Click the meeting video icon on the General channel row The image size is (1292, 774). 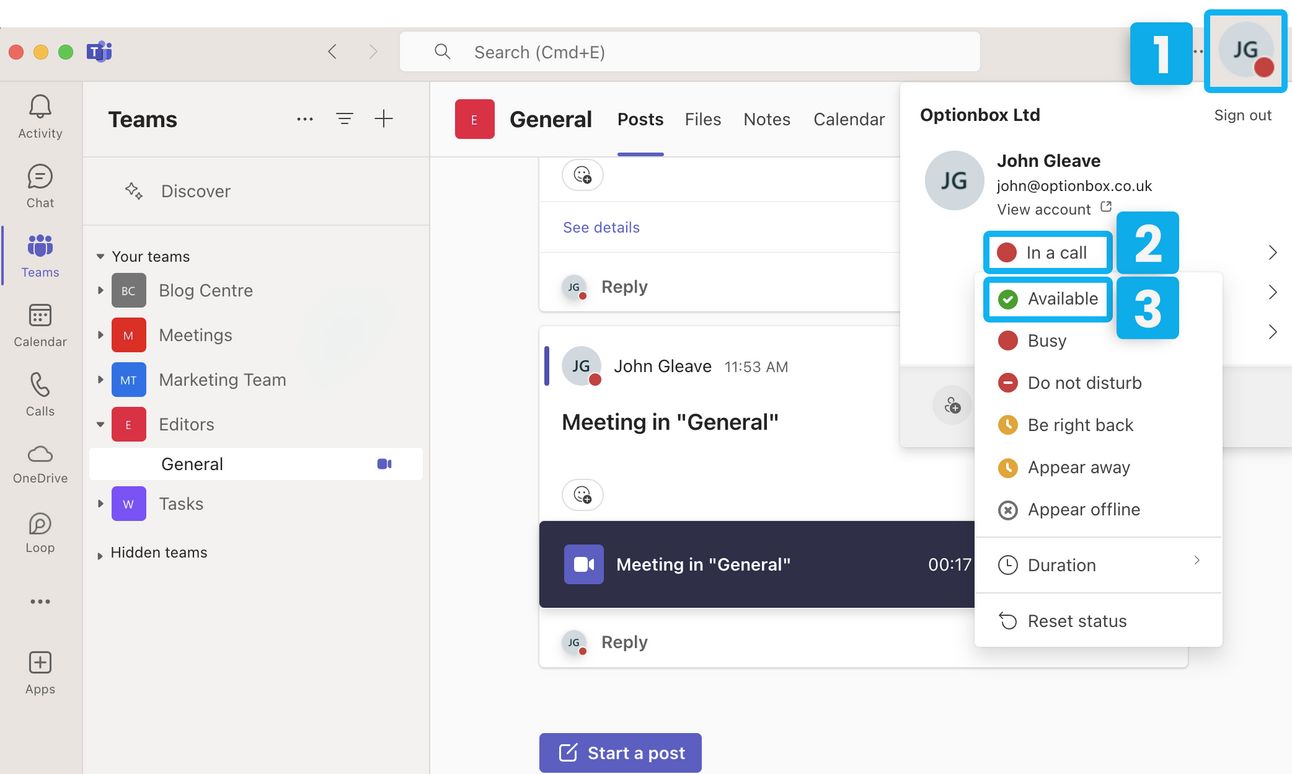(x=384, y=464)
